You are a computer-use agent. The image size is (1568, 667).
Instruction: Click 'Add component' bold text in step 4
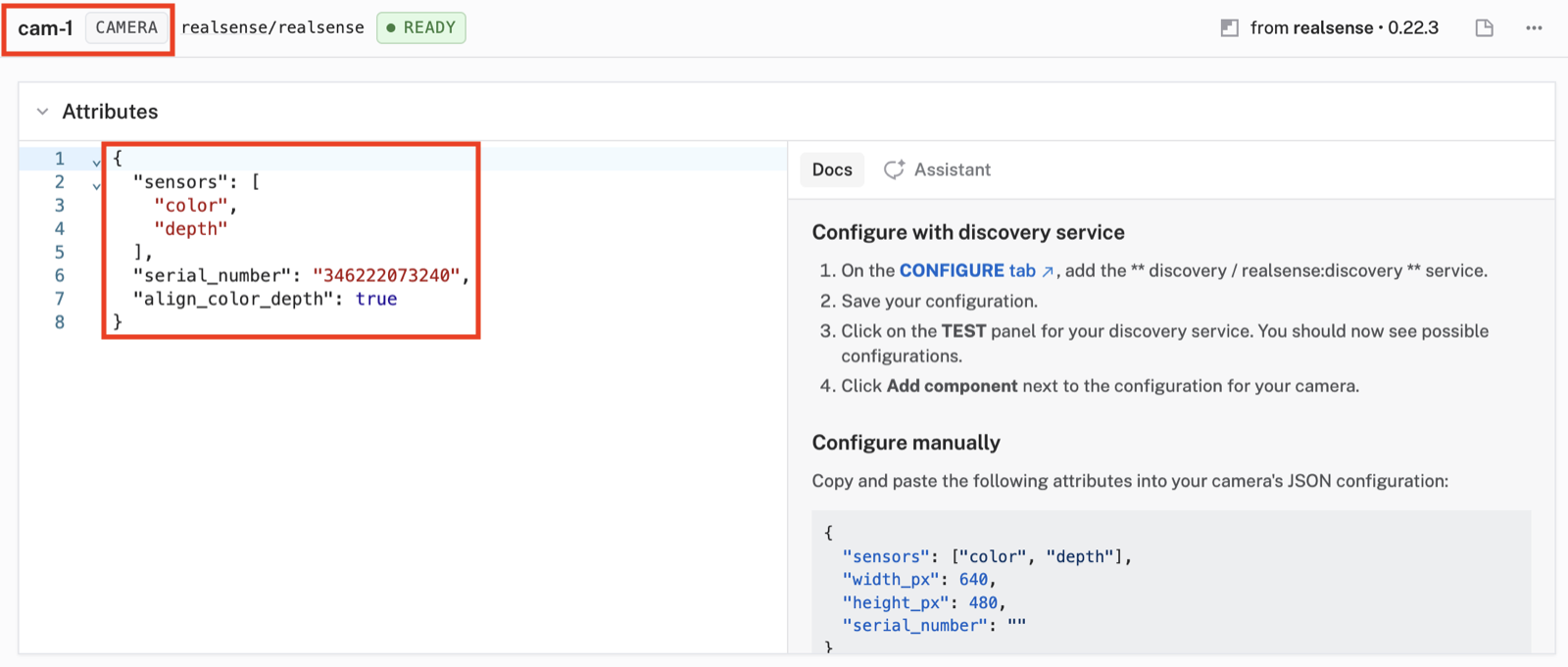(952, 386)
